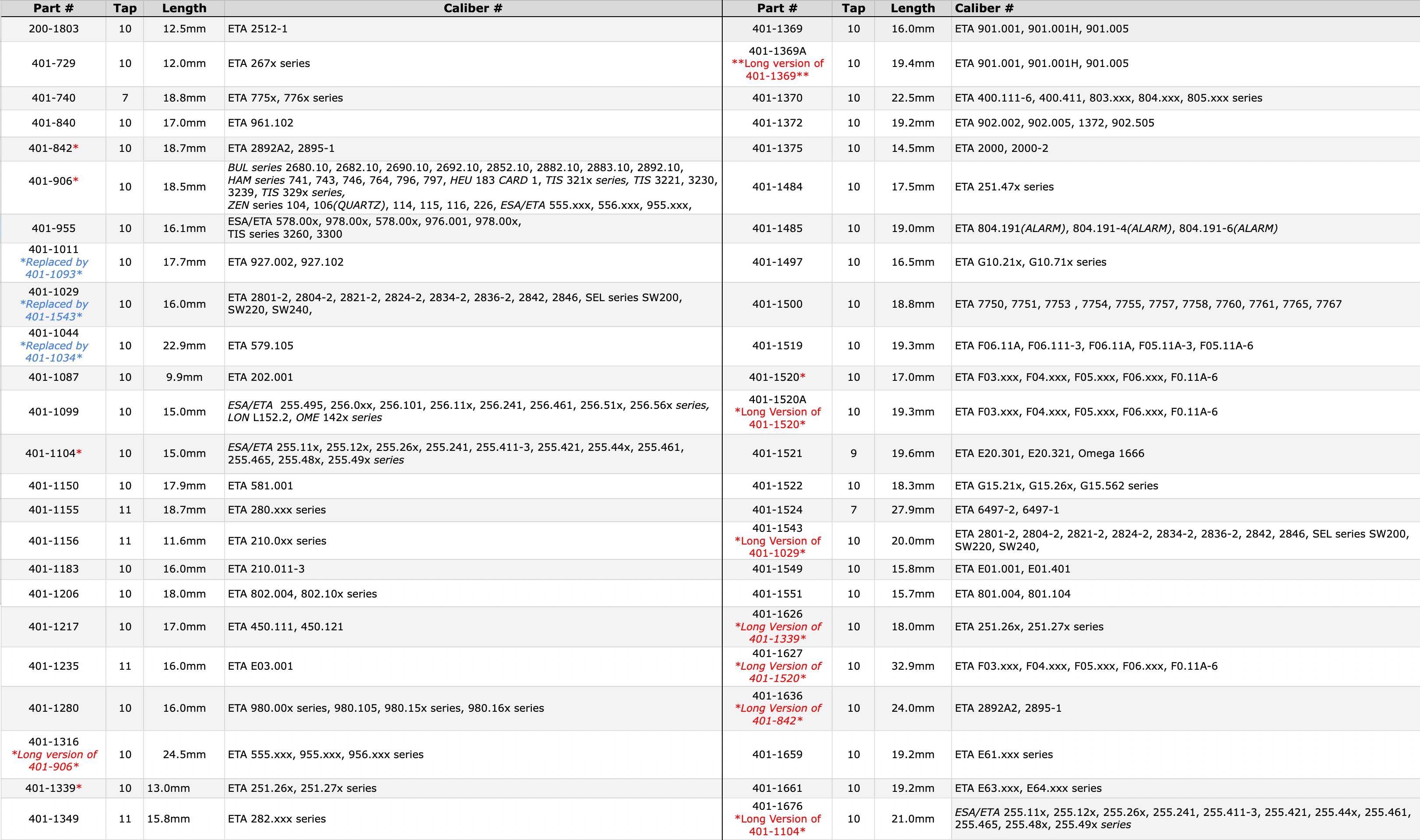This screenshot has height=840, width=1420.
Task: Click part 401-1551
Action: pos(777,594)
